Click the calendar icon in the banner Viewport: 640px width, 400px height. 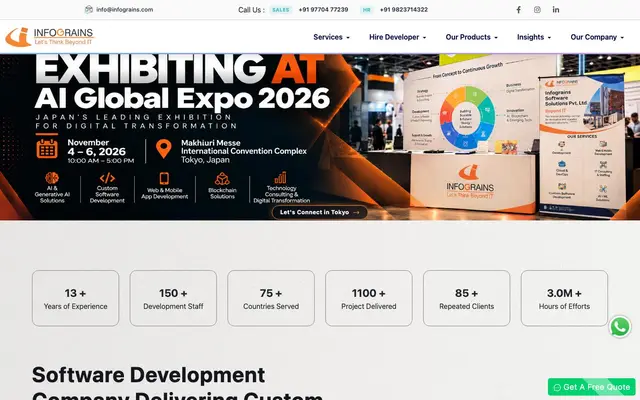tap(47, 149)
